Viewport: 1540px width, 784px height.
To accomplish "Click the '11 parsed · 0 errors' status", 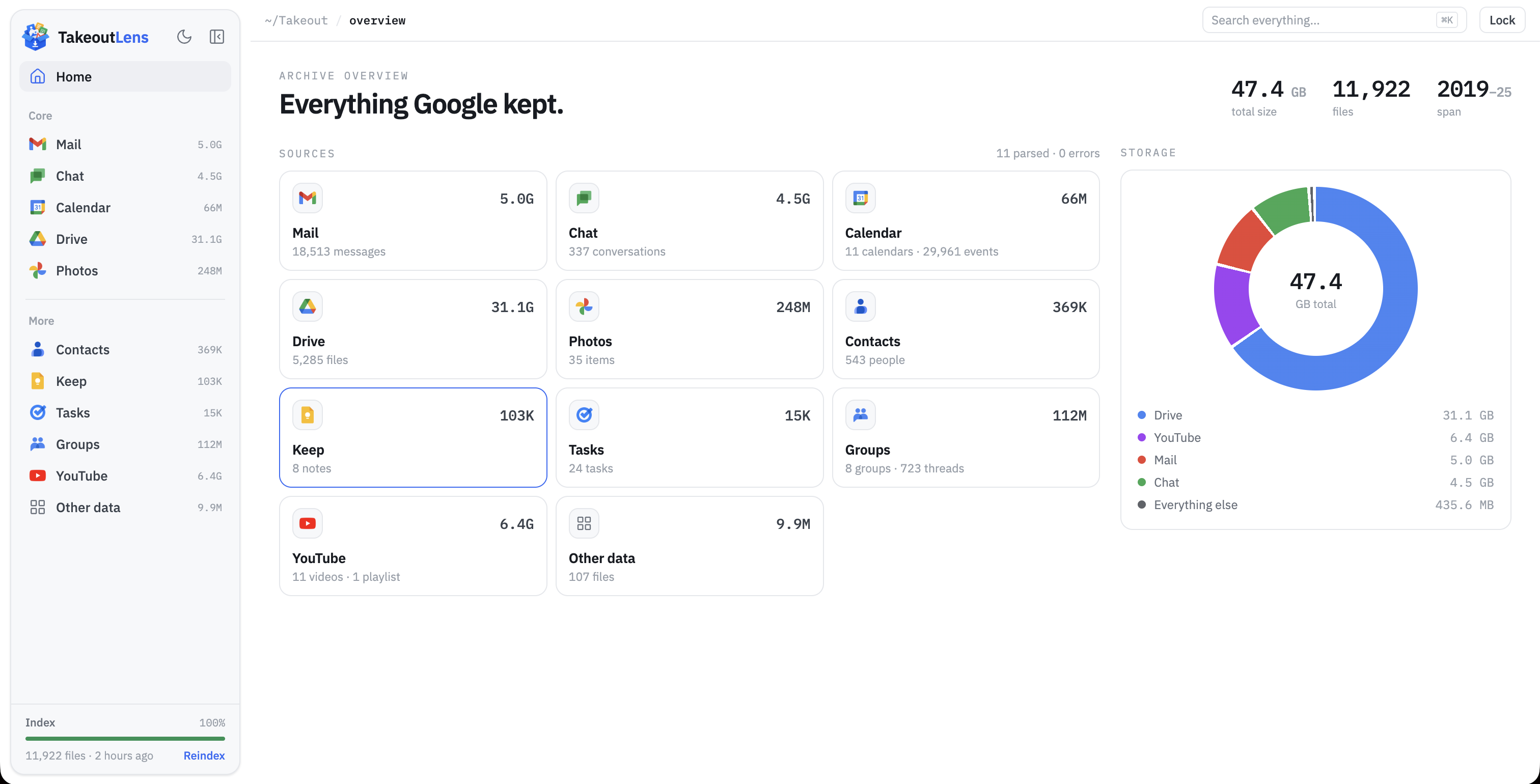I will pyautogui.click(x=1048, y=153).
